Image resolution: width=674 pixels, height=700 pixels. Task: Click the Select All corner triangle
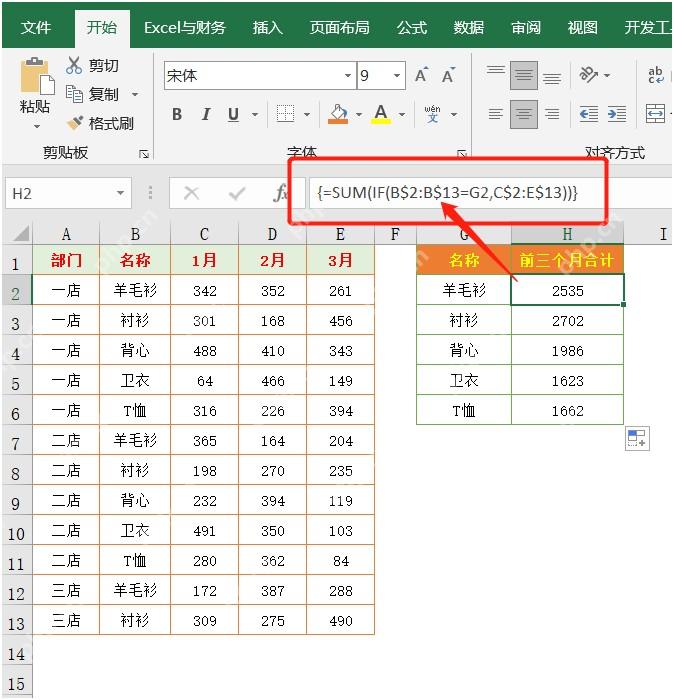tap(21, 234)
